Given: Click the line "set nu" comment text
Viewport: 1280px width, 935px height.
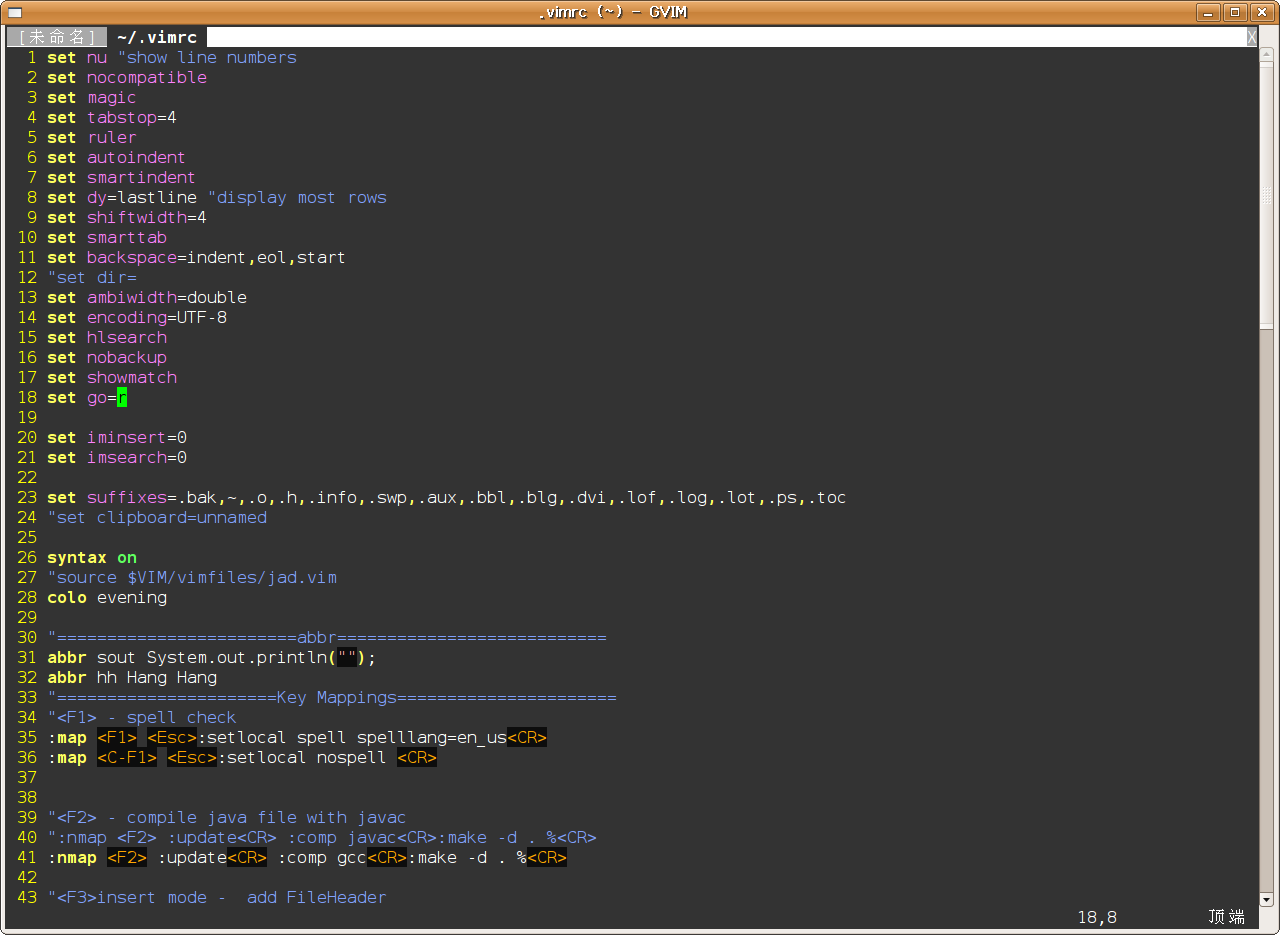Looking at the screenshot, I should (x=207, y=58).
